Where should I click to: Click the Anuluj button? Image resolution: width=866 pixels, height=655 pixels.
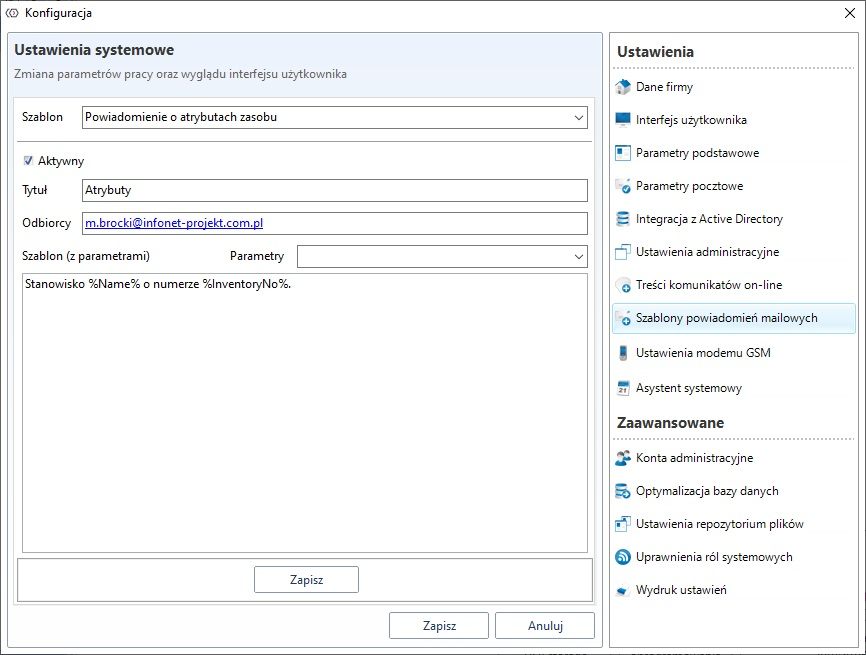(x=545, y=626)
